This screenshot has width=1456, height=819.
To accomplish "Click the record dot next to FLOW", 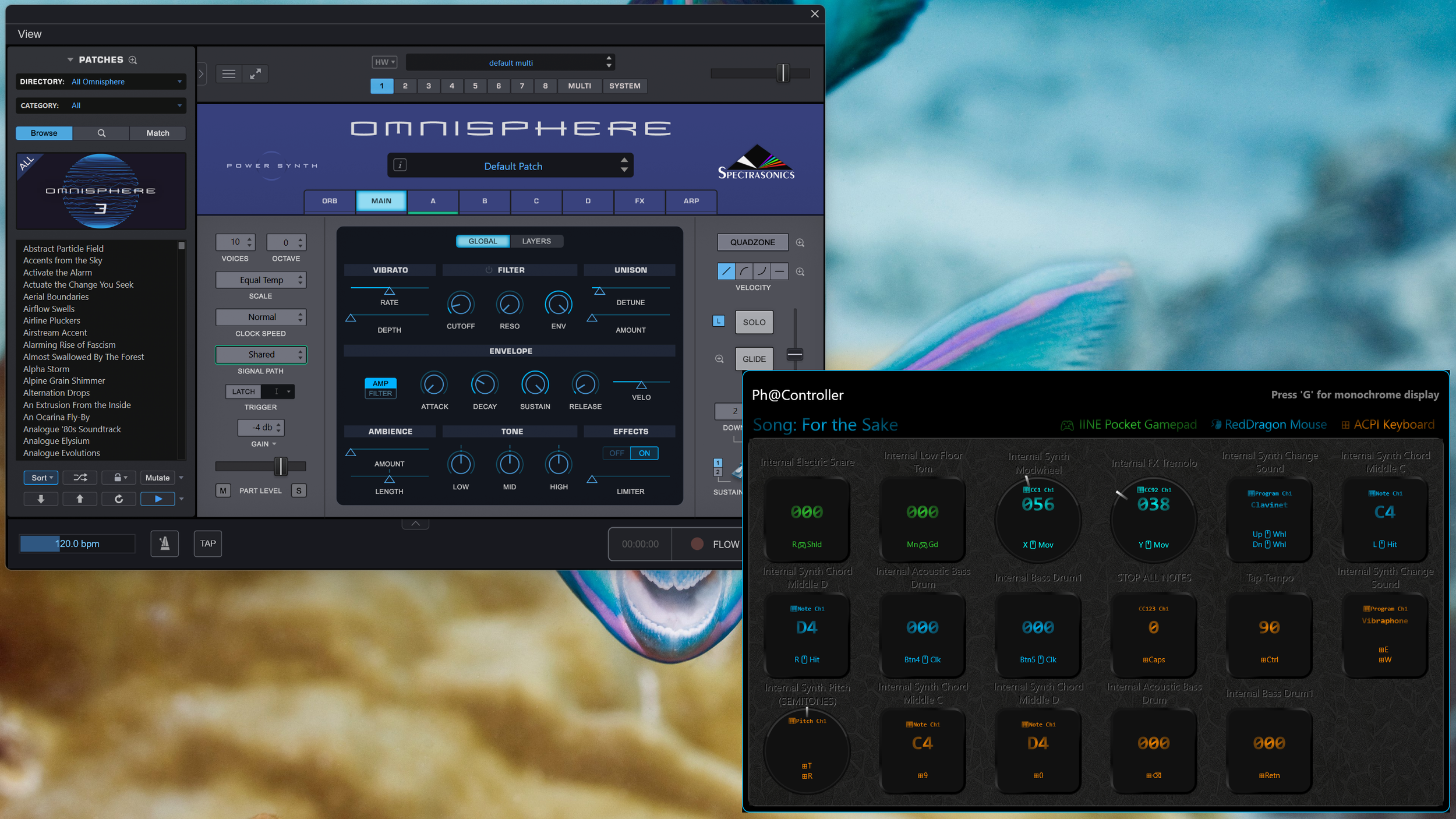I will point(697,544).
